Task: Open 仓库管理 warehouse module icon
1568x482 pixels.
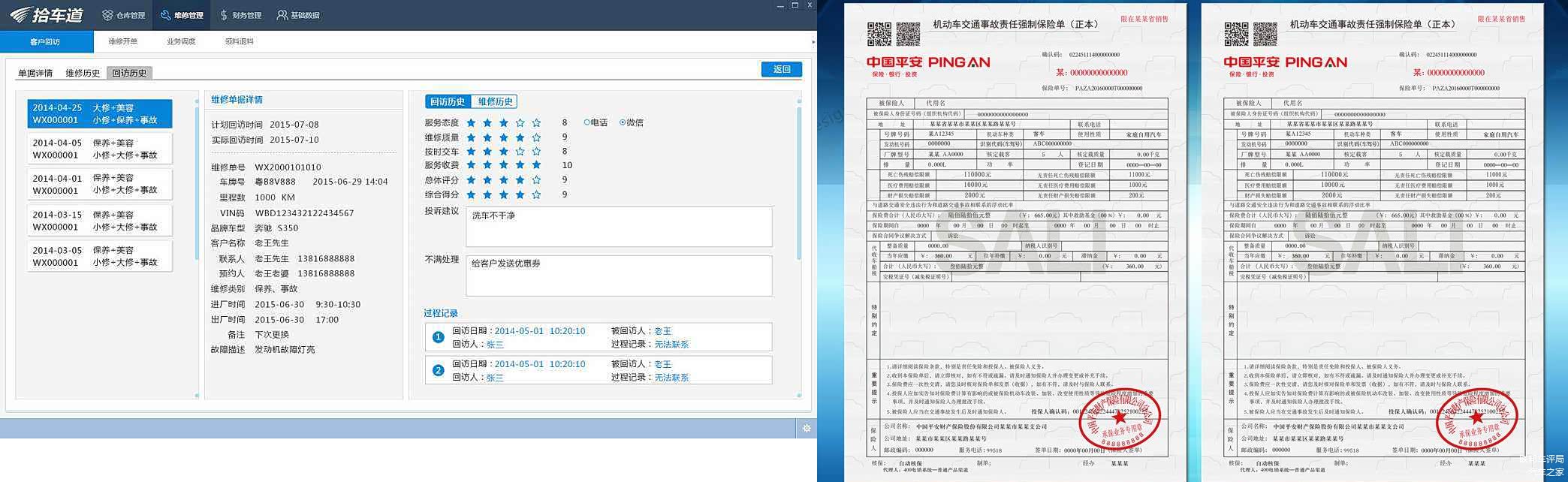Action: point(107,15)
